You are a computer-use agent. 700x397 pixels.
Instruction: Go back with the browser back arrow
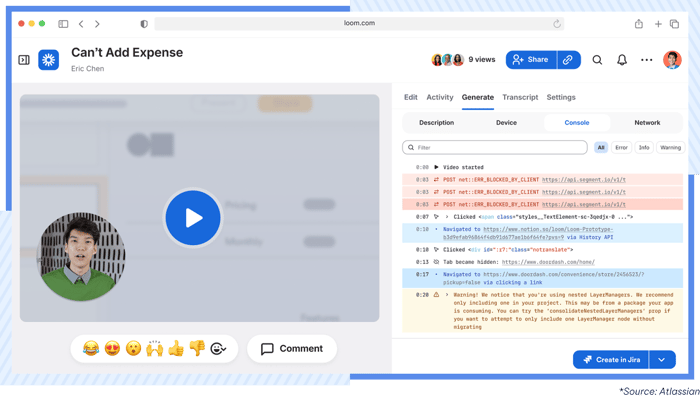[x=81, y=24]
